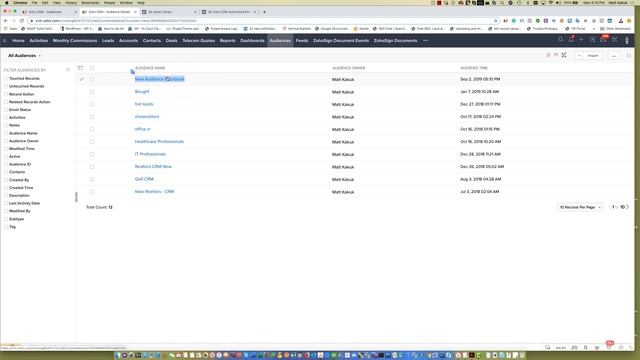This screenshot has width=640, height=360.
Task: Click the filter panel scrollbar handle
Action: pos(76,197)
